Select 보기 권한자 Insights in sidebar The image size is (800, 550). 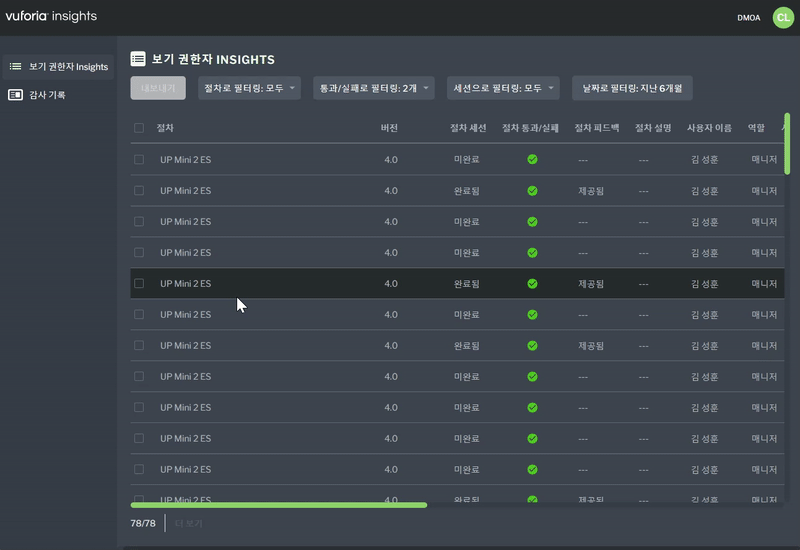68,67
